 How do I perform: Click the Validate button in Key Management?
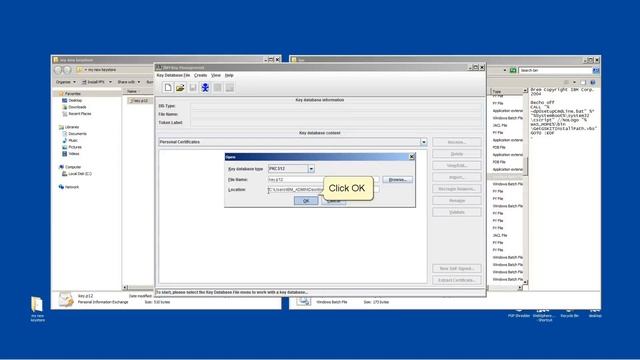(457, 212)
